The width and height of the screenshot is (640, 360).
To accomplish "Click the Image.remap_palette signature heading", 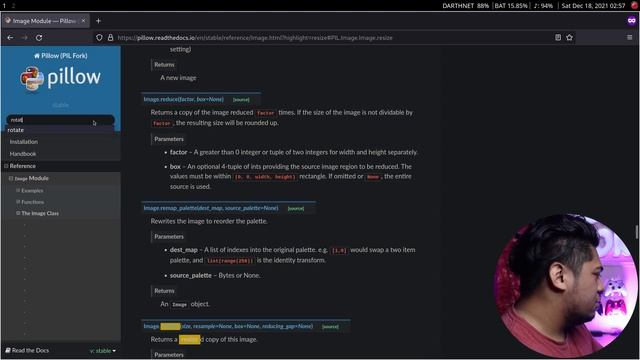I will click(x=211, y=208).
